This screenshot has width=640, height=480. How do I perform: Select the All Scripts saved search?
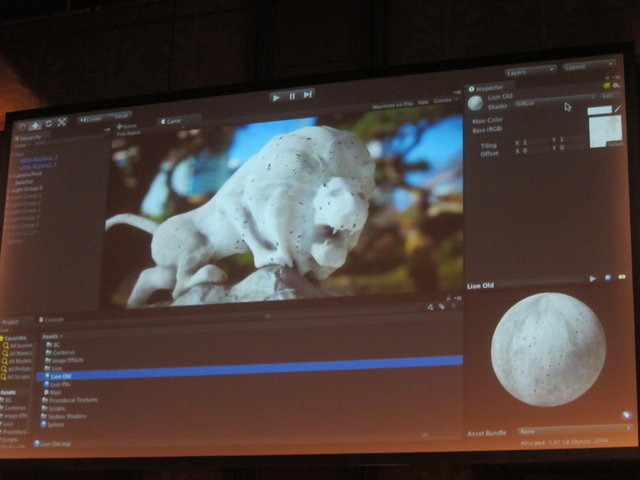(x=17, y=377)
